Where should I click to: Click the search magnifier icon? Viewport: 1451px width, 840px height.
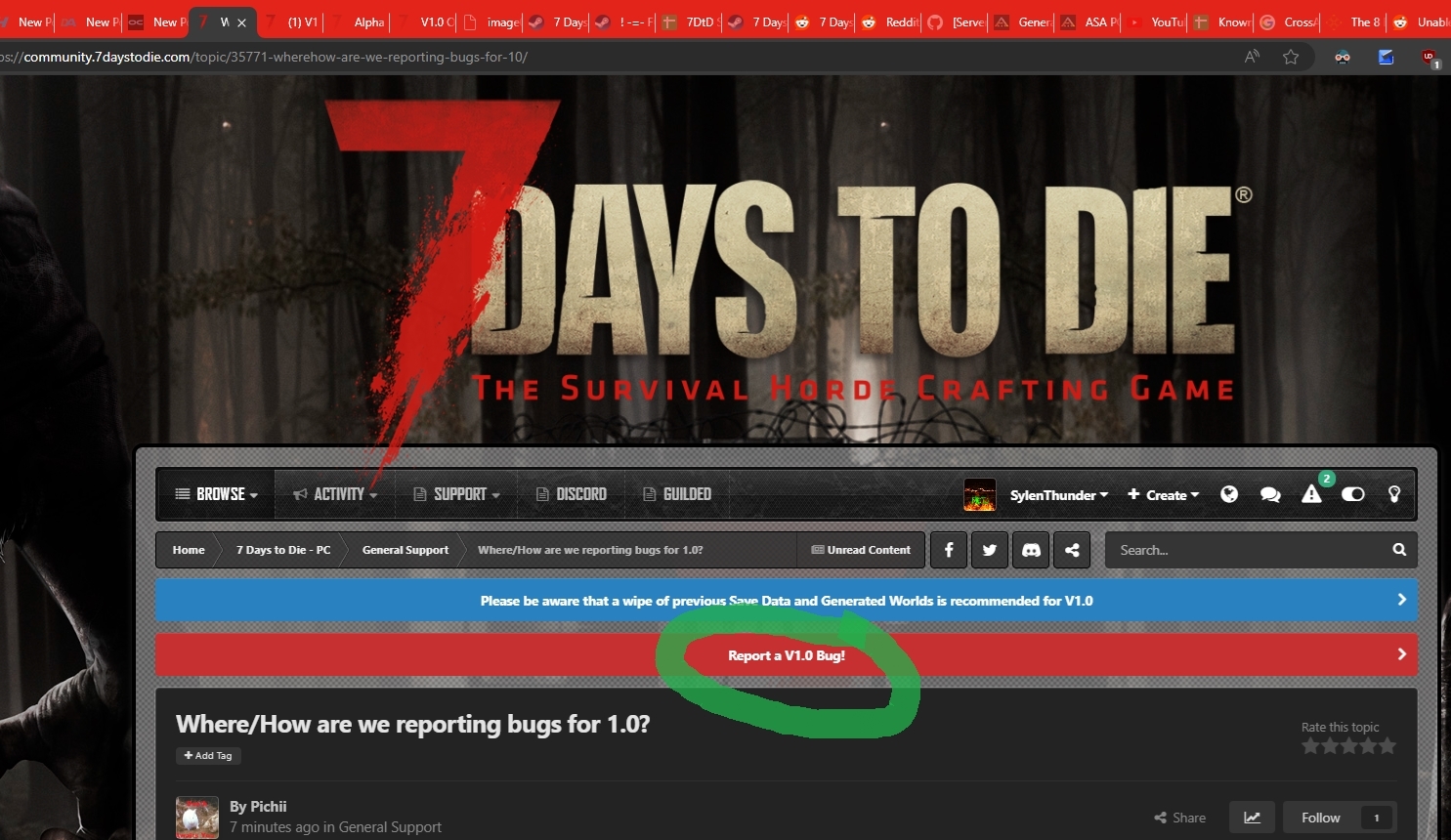[1399, 550]
